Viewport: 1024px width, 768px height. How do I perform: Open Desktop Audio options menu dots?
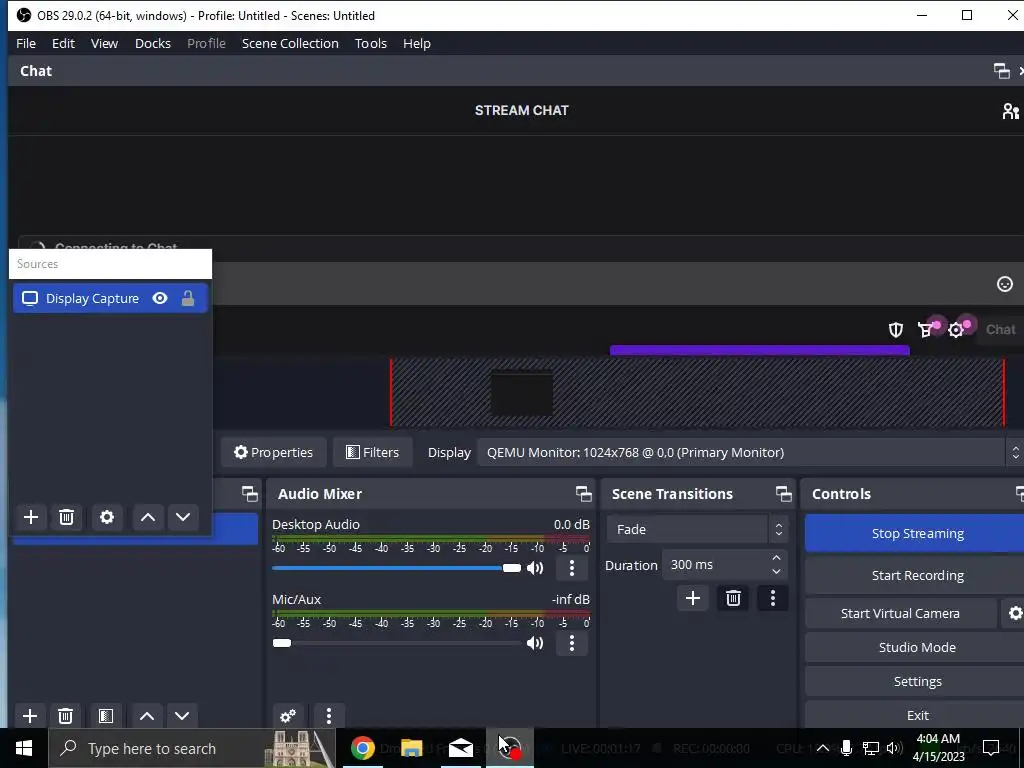point(571,568)
